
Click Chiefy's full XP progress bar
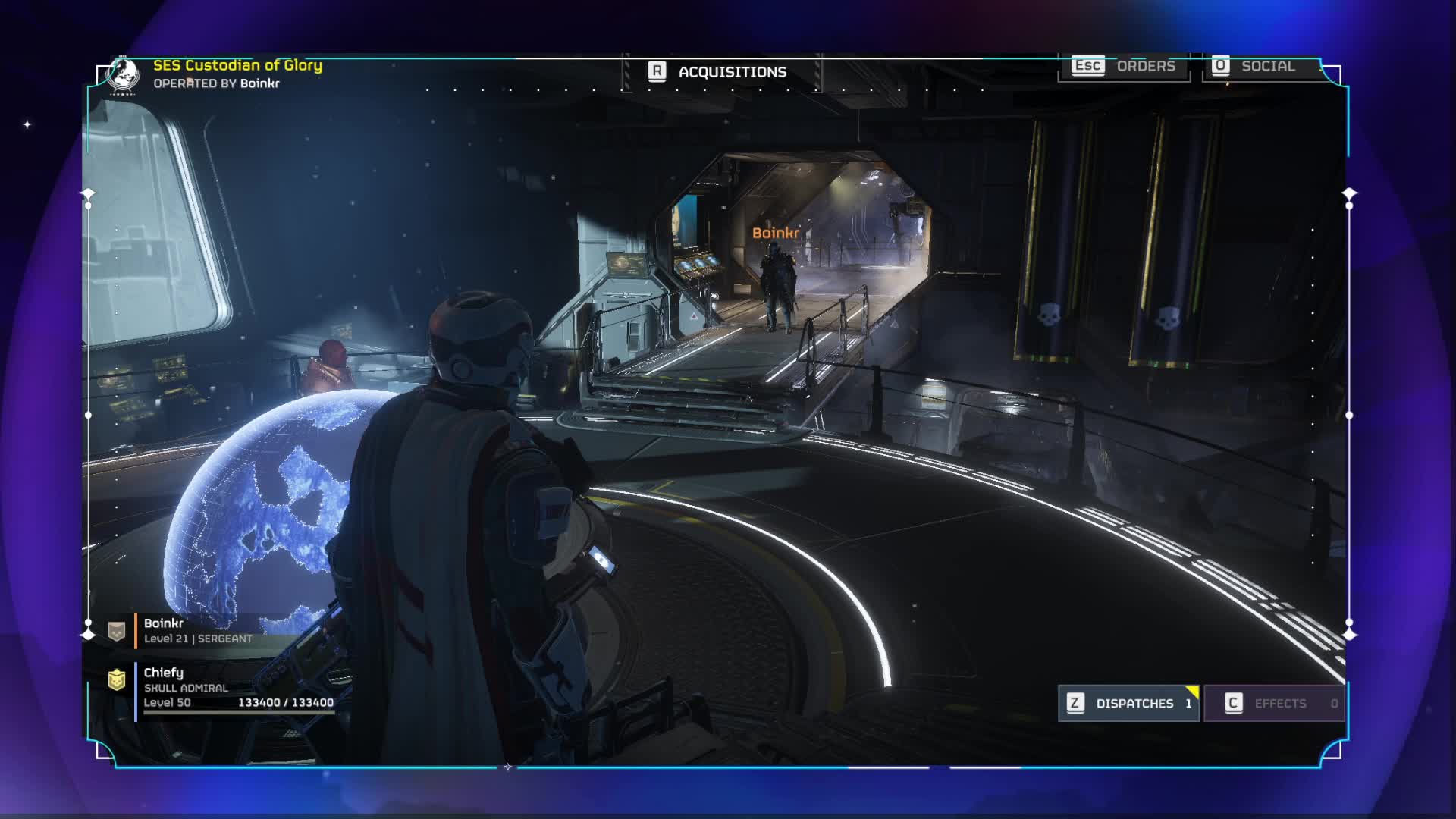[x=239, y=713]
